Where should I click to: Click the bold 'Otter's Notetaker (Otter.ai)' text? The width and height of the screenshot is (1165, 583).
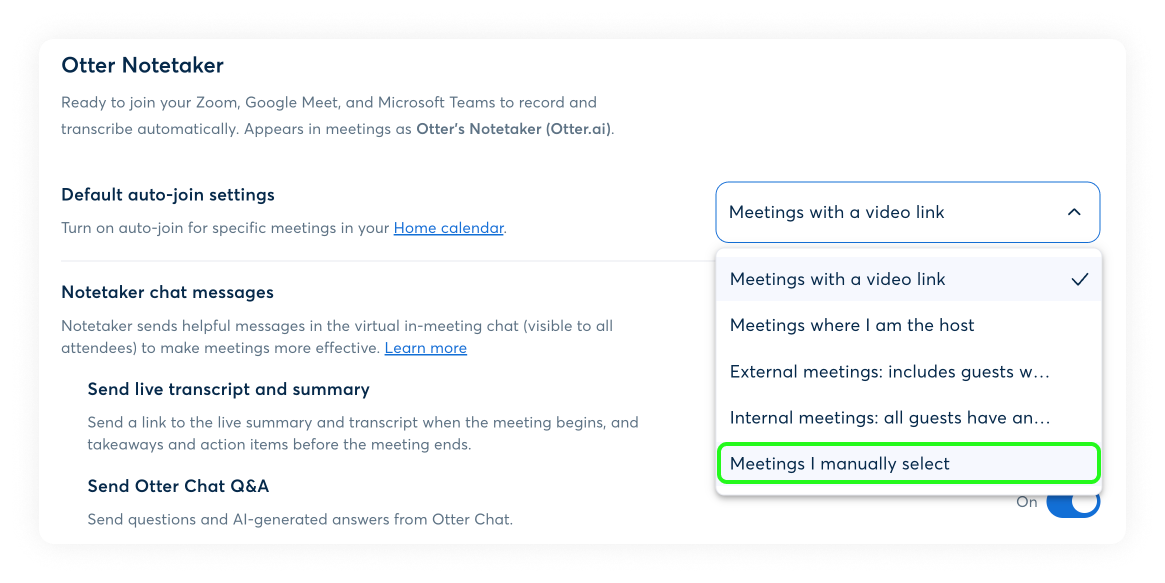click(x=514, y=129)
